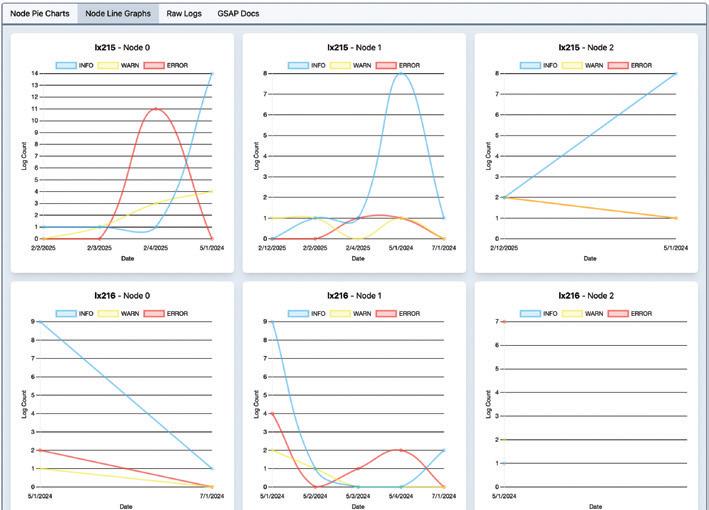The width and height of the screenshot is (709, 510).
Task: Toggle INFO legend in lx215 Node 1 chart
Action: (x=307, y=66)
